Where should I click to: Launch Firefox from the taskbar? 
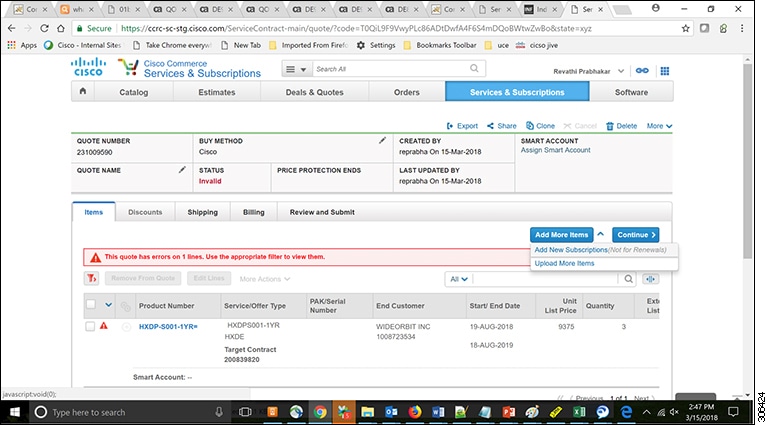[x=415, y=412]
